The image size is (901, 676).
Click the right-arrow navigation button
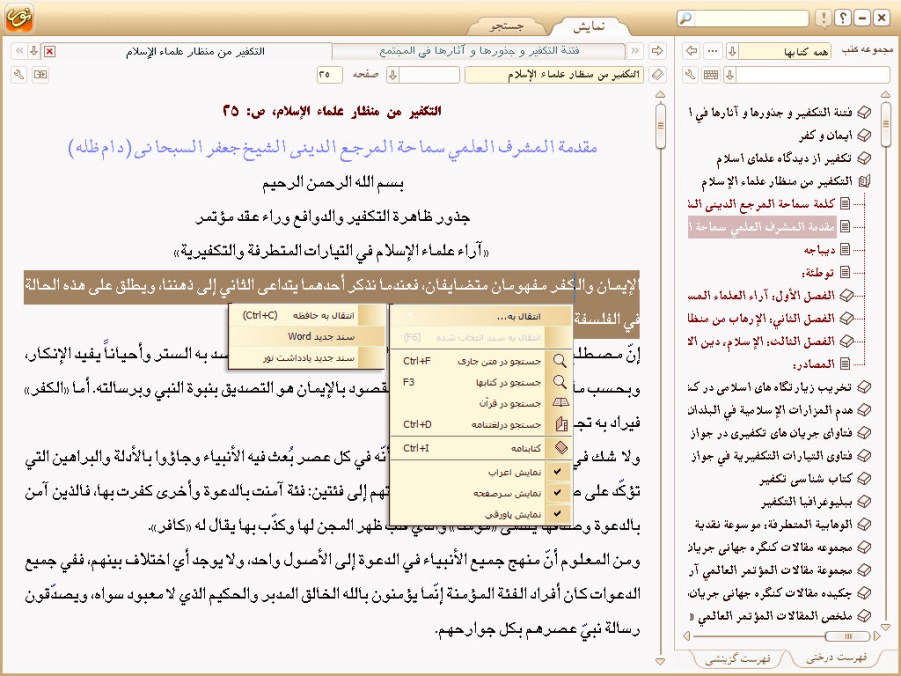657,51
